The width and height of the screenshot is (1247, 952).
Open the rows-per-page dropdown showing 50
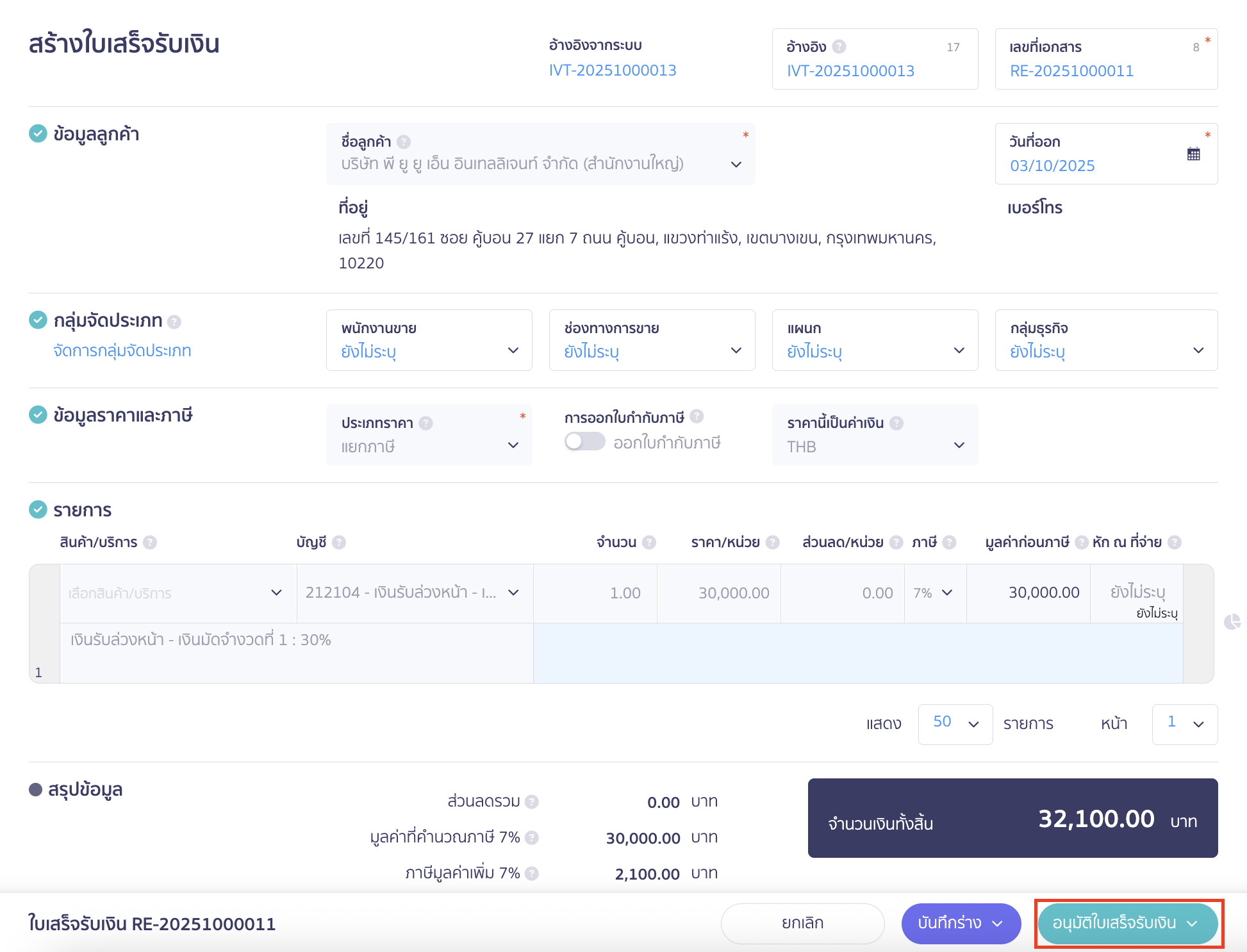955,724
